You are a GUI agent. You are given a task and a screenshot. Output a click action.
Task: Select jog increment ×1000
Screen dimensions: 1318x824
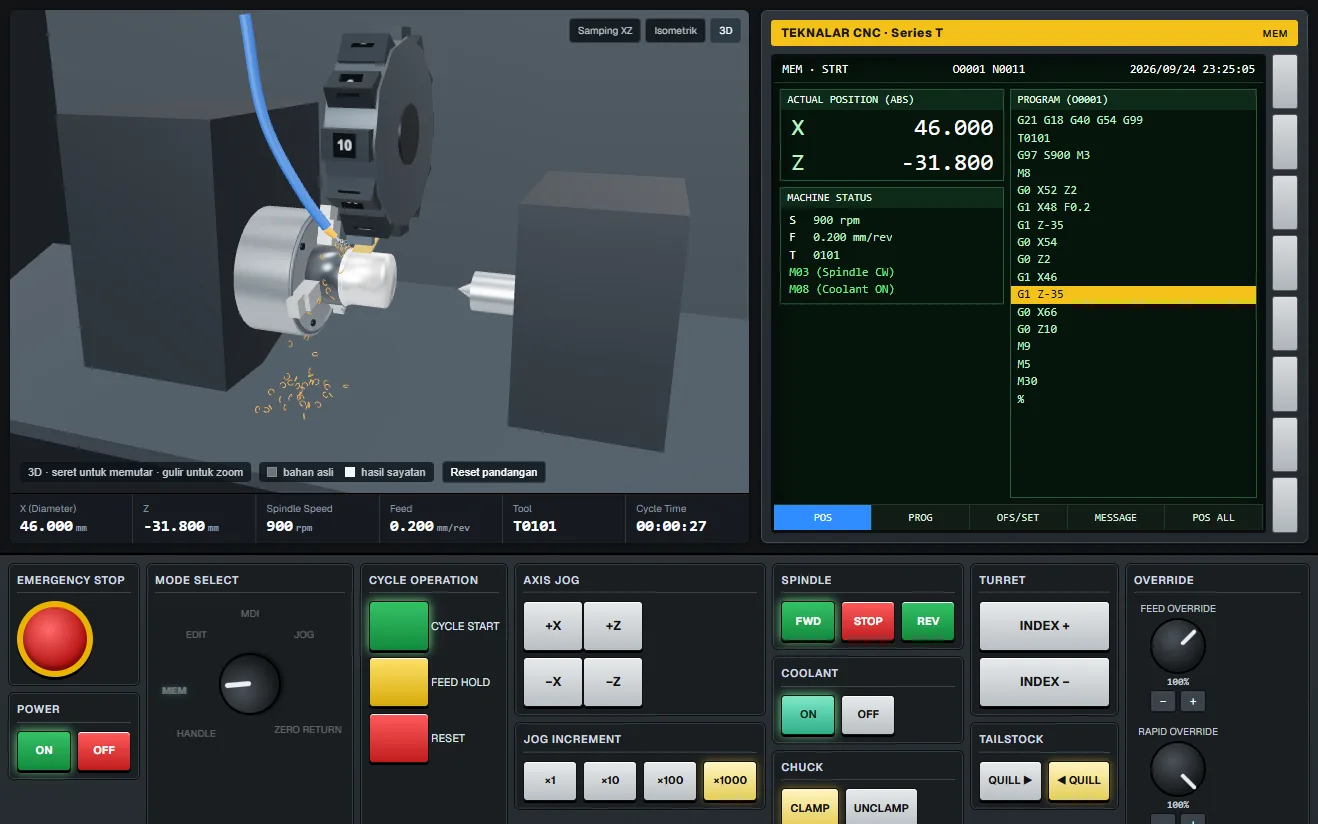coord(730,780)
